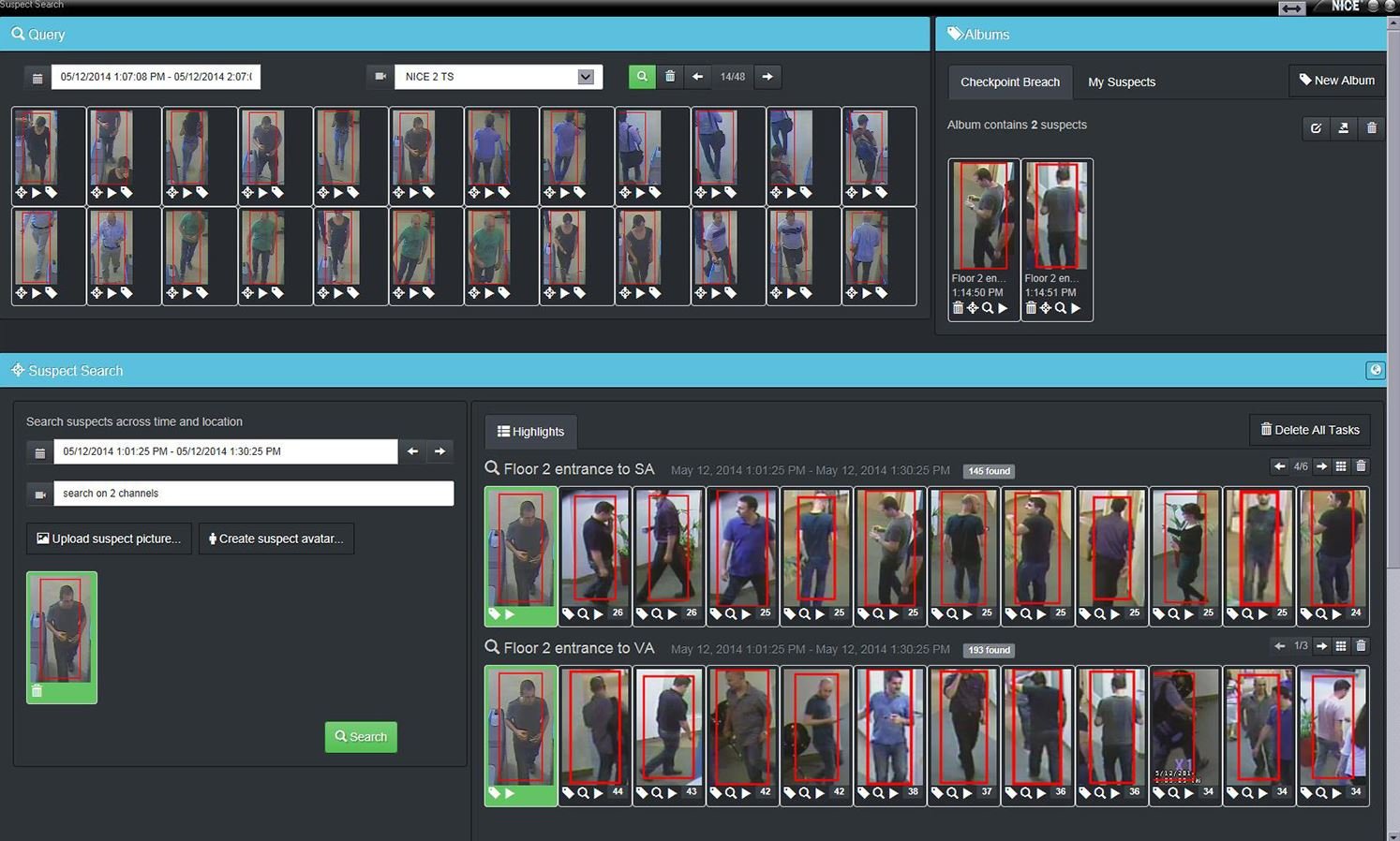This screenshot has width=1400, height=841.
Task: Play the 1:14:50 PM album suspect clip
Action: [1003, 308]
